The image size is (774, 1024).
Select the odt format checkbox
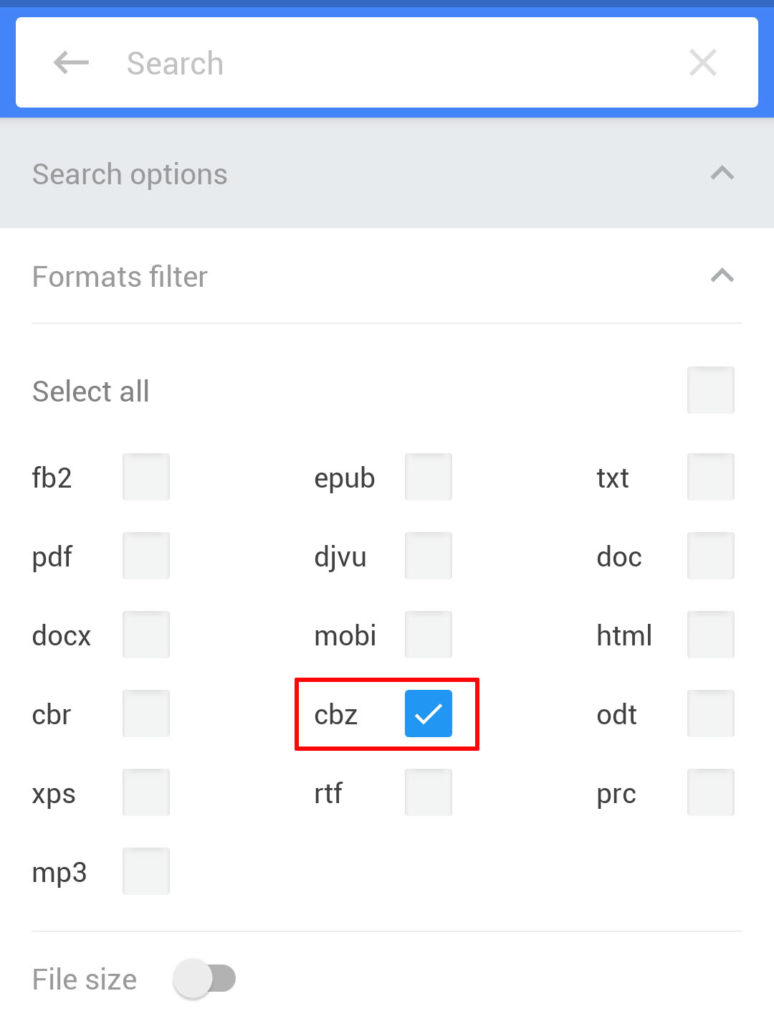coord(710,712)
